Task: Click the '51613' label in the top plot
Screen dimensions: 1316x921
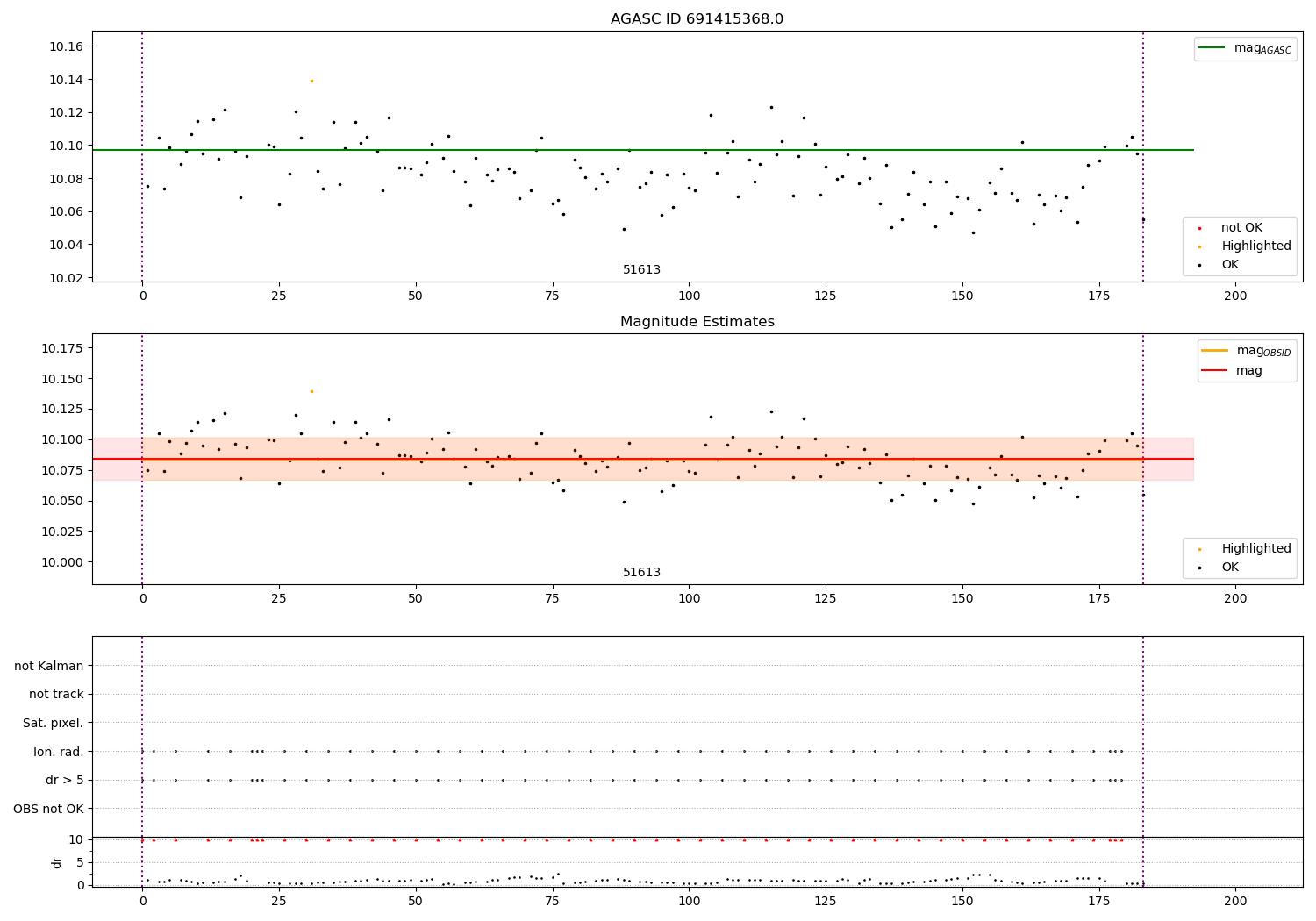Action: (641, 270)
